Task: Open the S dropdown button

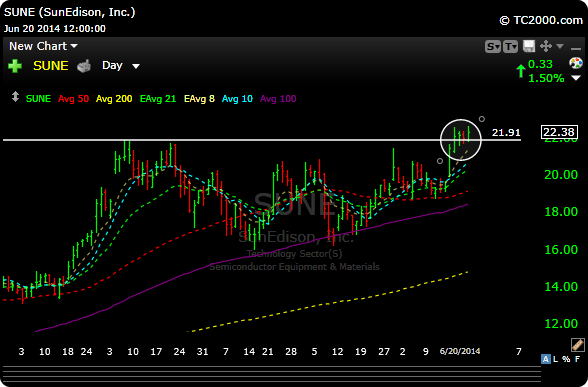Action: [492, 47]
